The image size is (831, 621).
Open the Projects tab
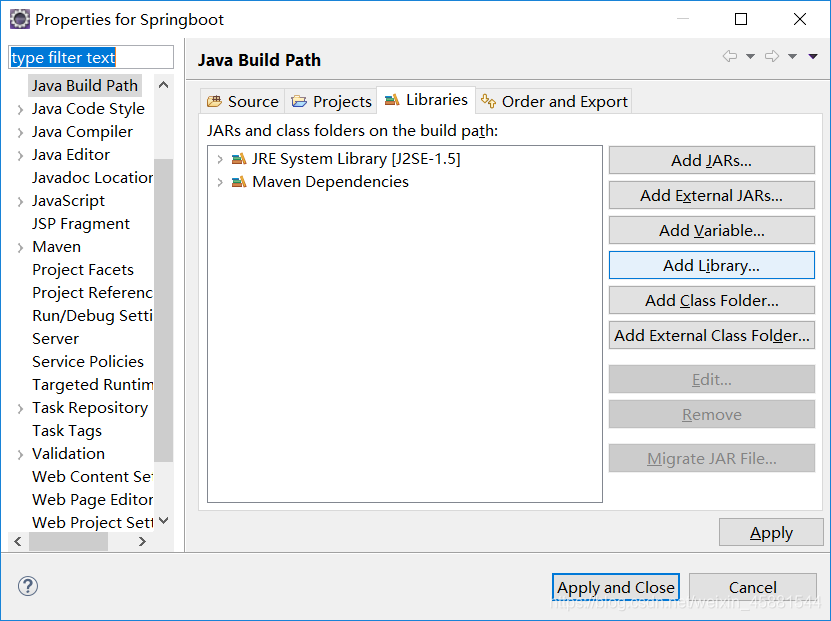coord(331,101)
